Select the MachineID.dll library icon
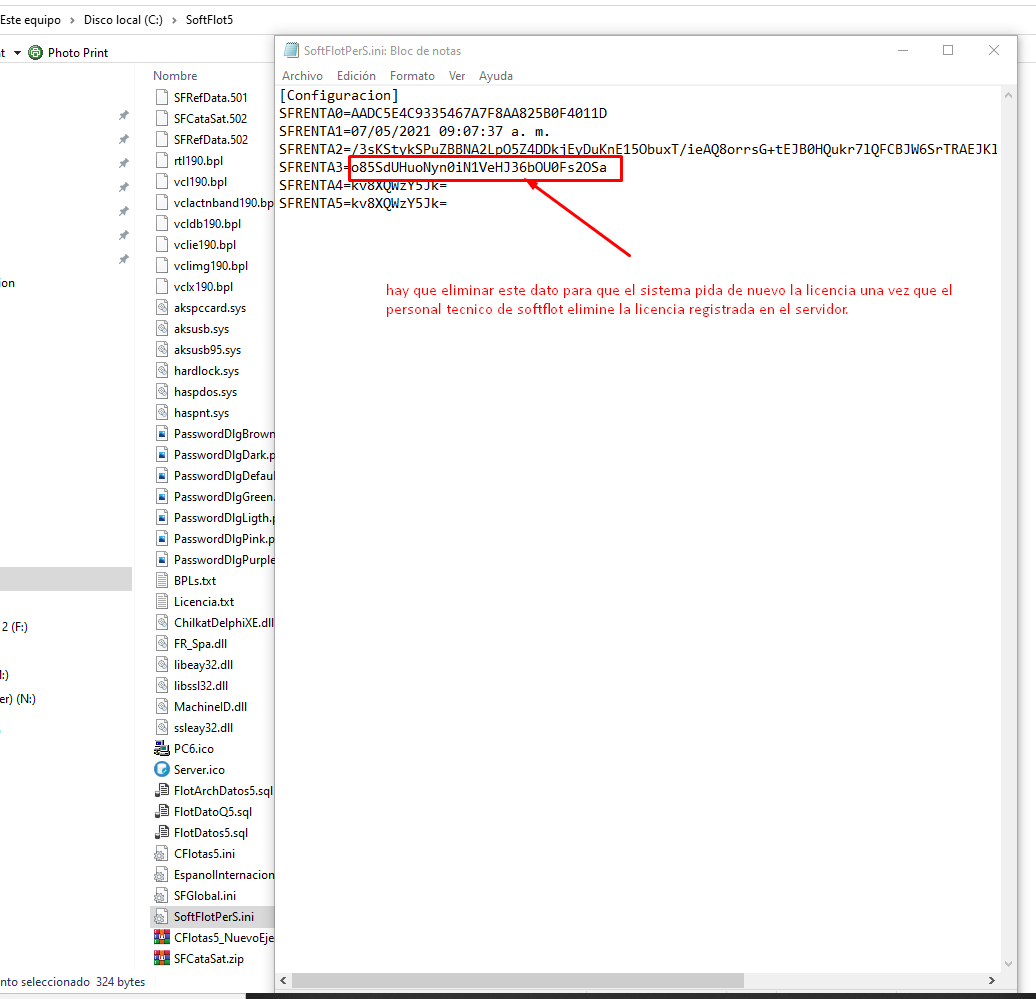1036x999 pixels. tap(162, 706)
